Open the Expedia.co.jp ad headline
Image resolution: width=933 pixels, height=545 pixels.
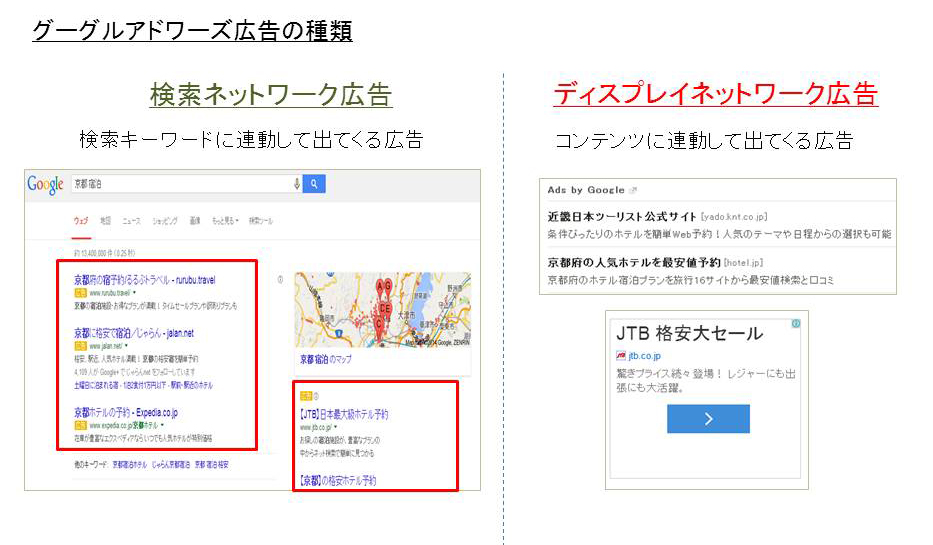coord(126,412)
